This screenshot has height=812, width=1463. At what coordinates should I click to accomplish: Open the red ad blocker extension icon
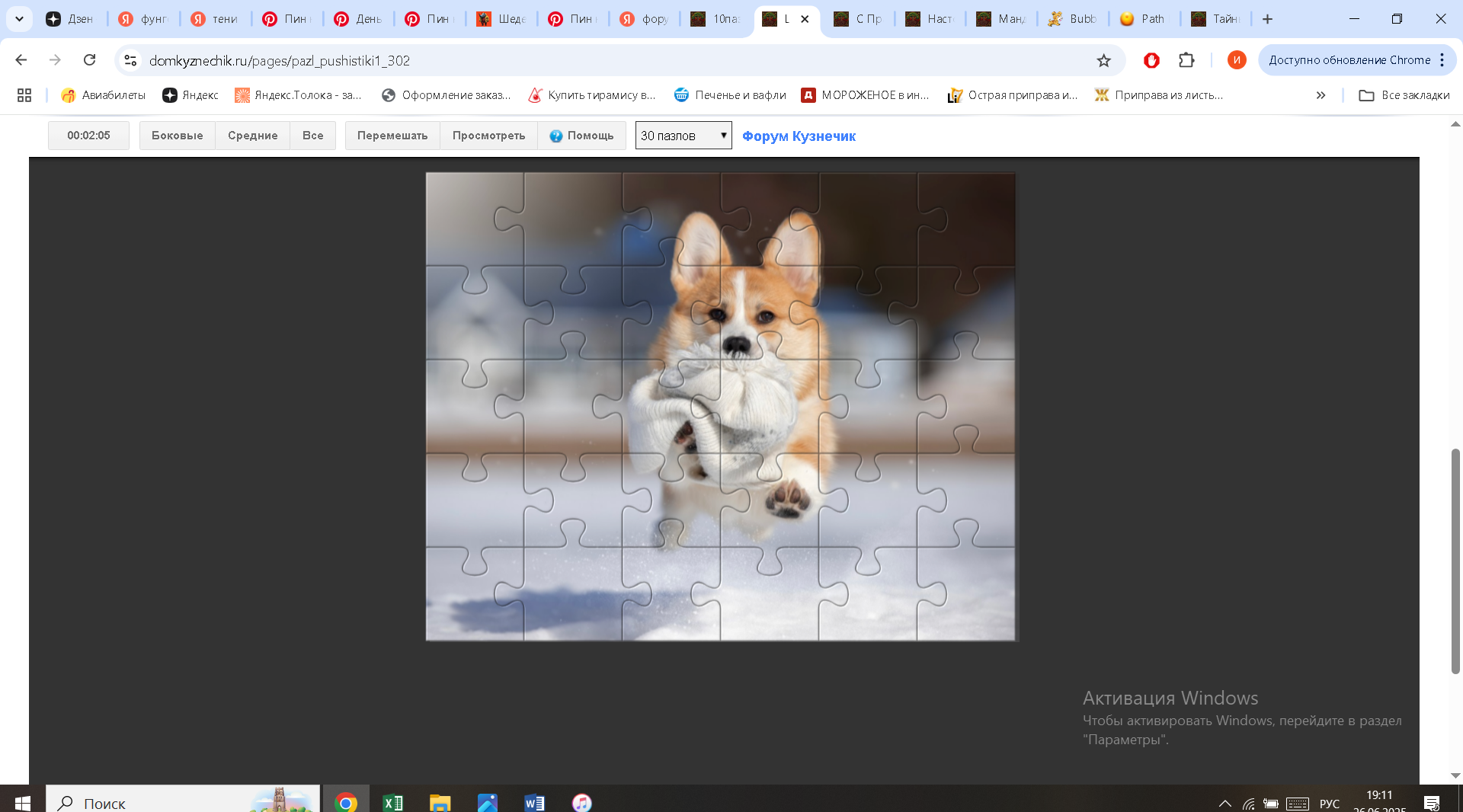coord(1151,60)
